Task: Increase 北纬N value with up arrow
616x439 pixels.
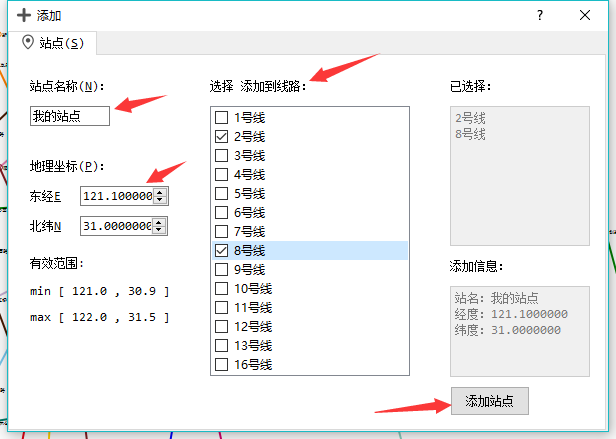Action: [x=159, y=222]
